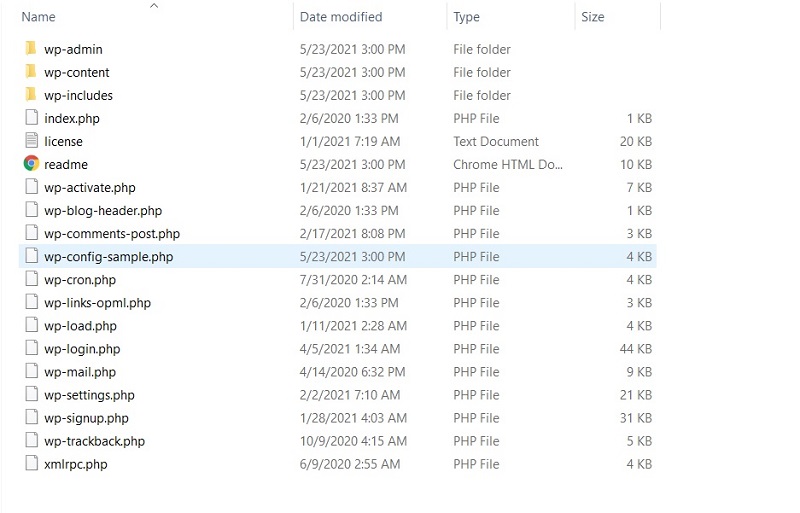Click the 2/17/2021 8:08 PM date of wp-comments-post.php
The image size is (800, 513).
click(x=353, y=234)
